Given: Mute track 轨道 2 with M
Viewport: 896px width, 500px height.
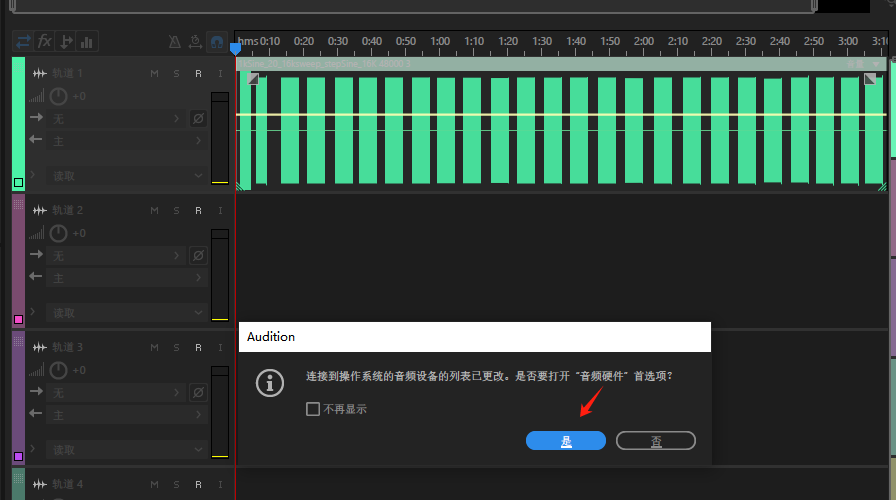Looking at the screenshot, I should [154, 211].
